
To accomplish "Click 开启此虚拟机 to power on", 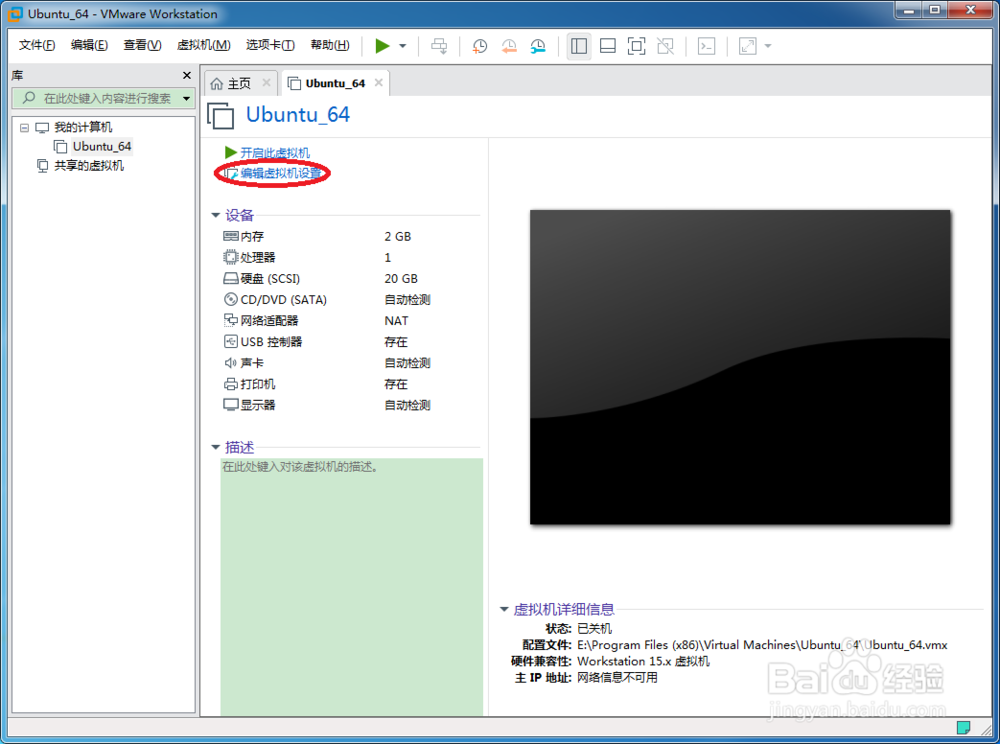I will [x=274, y=152].
